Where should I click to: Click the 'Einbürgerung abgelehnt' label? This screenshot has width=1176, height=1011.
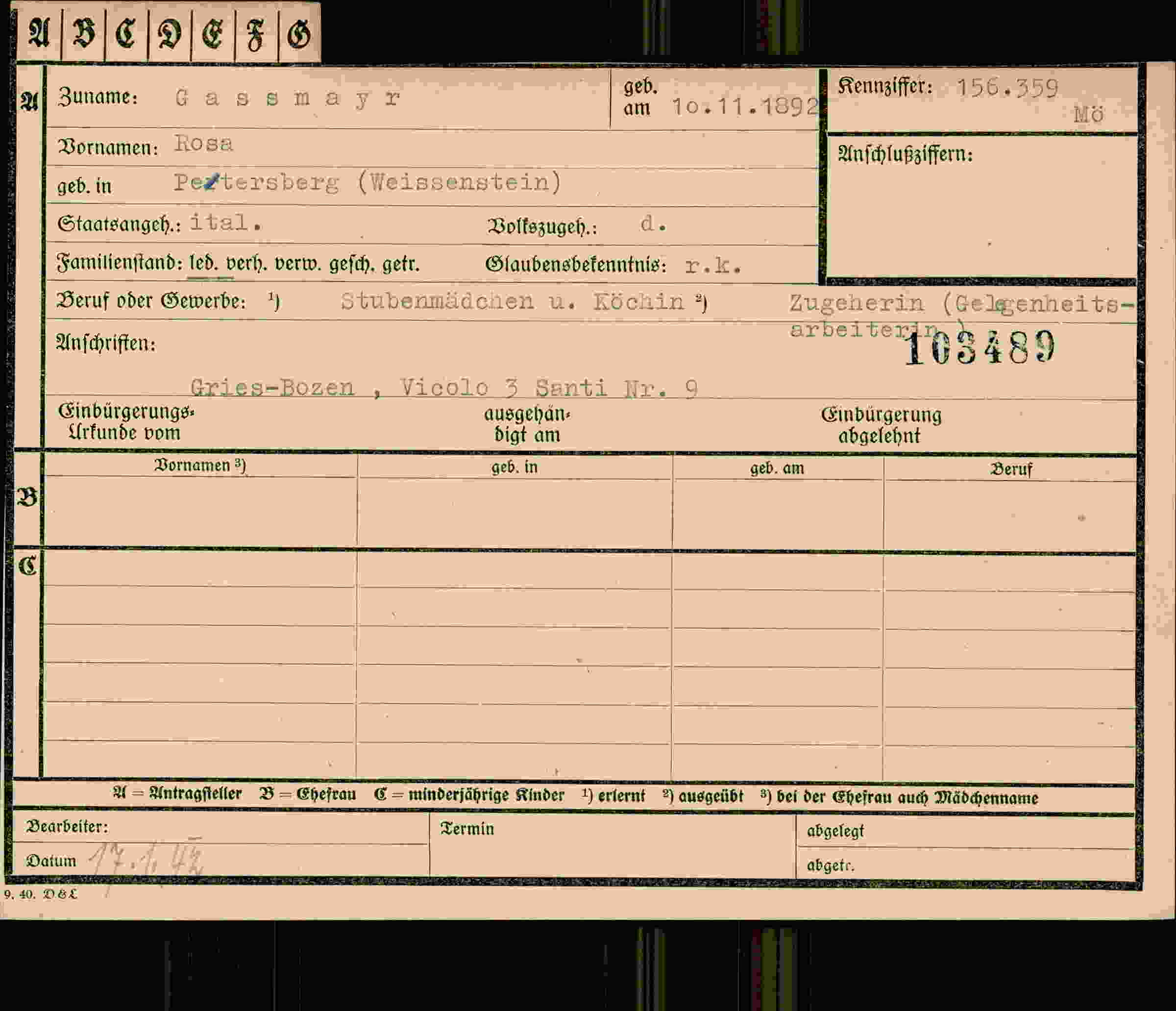[x=881, y=425]
